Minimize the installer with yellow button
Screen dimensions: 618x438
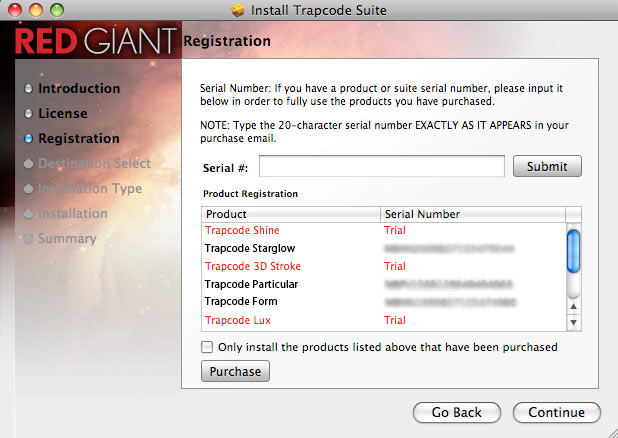pos(36,10)
